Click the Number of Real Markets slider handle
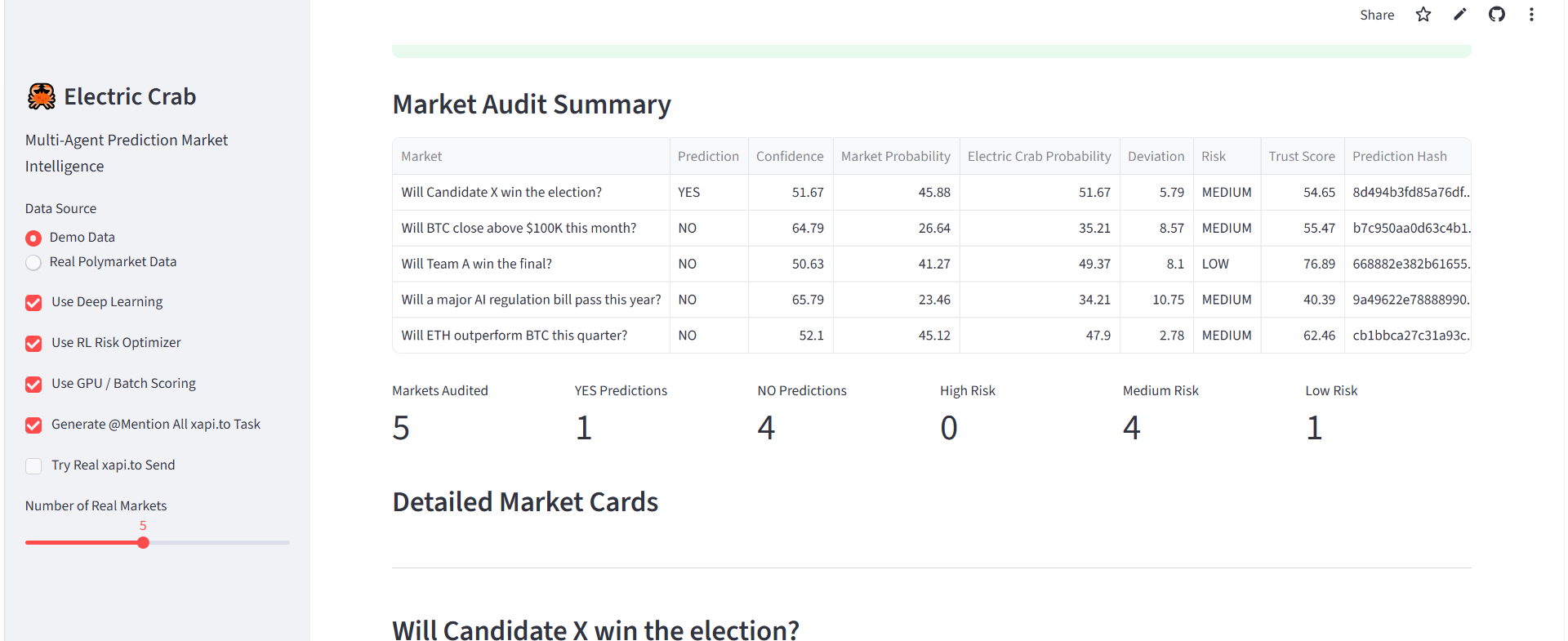 pos(143,542)
